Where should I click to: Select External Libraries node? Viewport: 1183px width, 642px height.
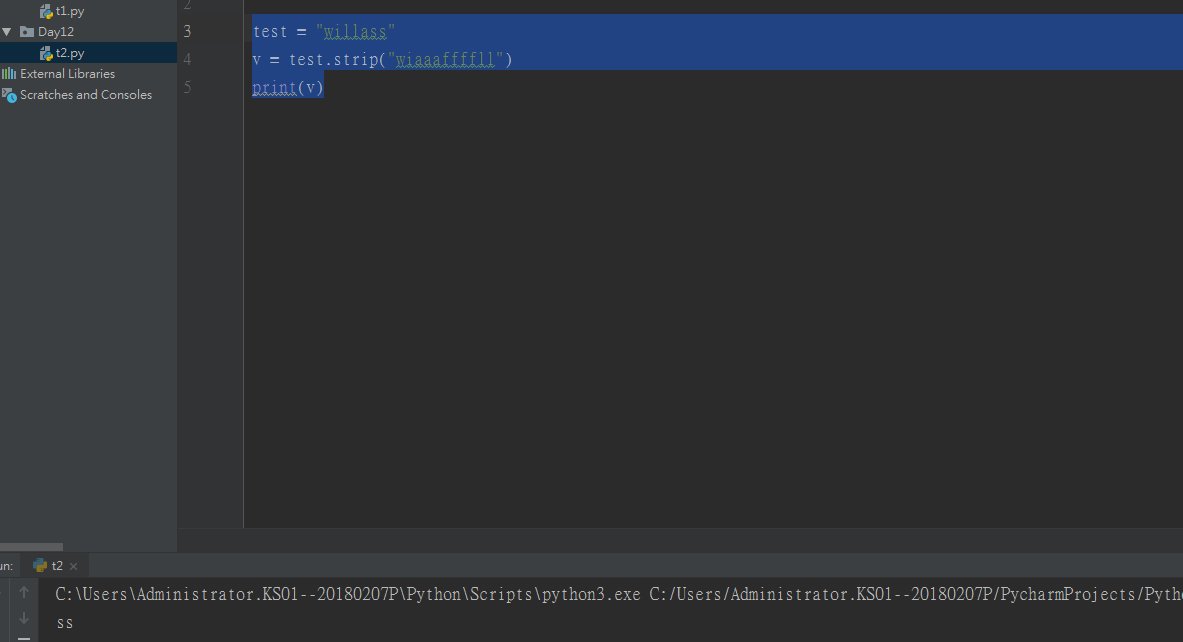point(67,74)
